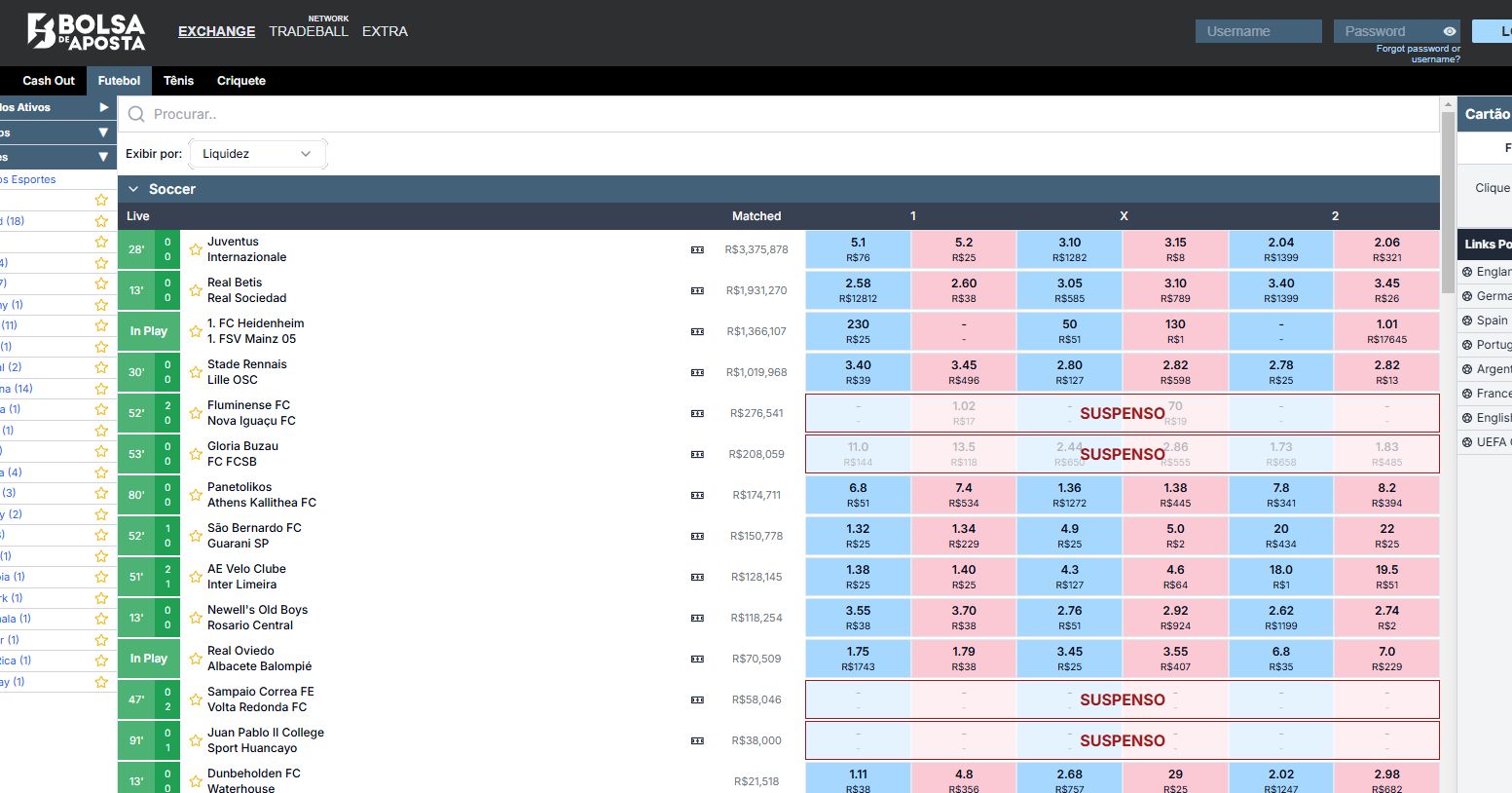This screenshot has height=793, width=1512.
Task: Open markets icon for Real Oviedo row
Action: click(x=697, y=660)
